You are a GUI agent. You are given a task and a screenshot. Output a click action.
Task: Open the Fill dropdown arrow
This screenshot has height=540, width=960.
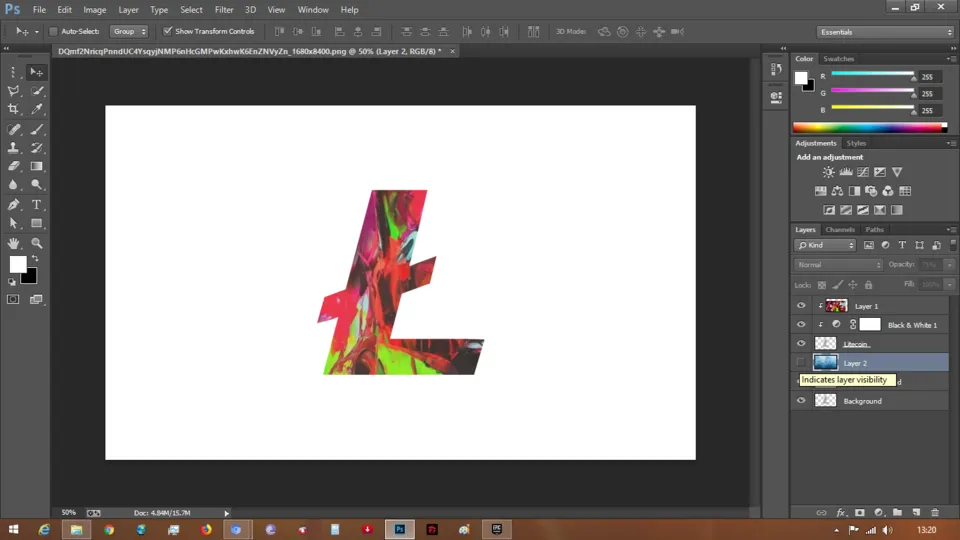950,284
